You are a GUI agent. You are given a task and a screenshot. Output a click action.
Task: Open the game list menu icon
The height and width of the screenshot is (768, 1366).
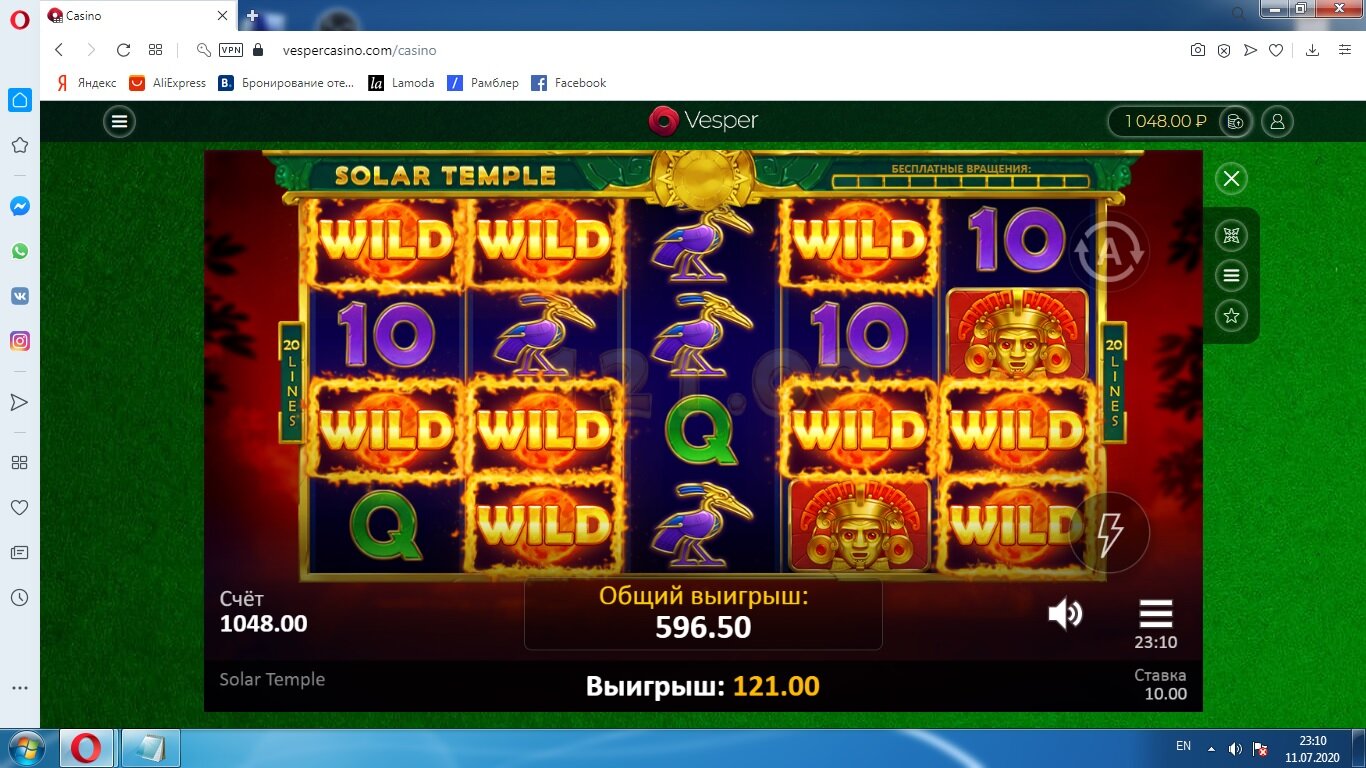(x=1231, y=276)
